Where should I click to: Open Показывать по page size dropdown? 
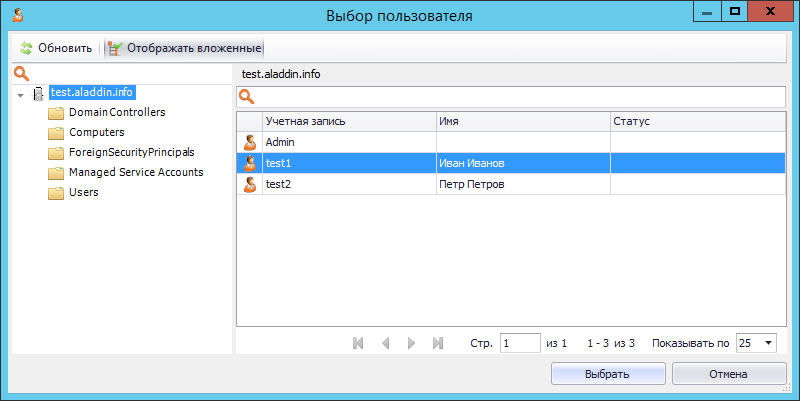pos(768,343)
